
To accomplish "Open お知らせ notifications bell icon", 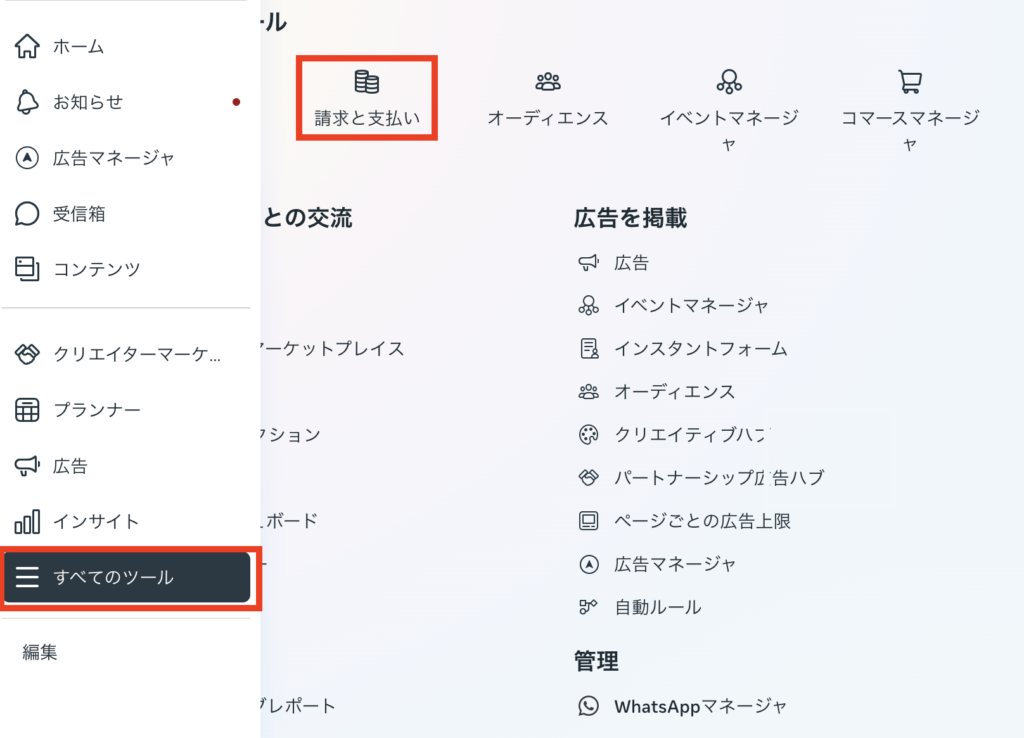I will pyautogui.click(x=28, y=102).
